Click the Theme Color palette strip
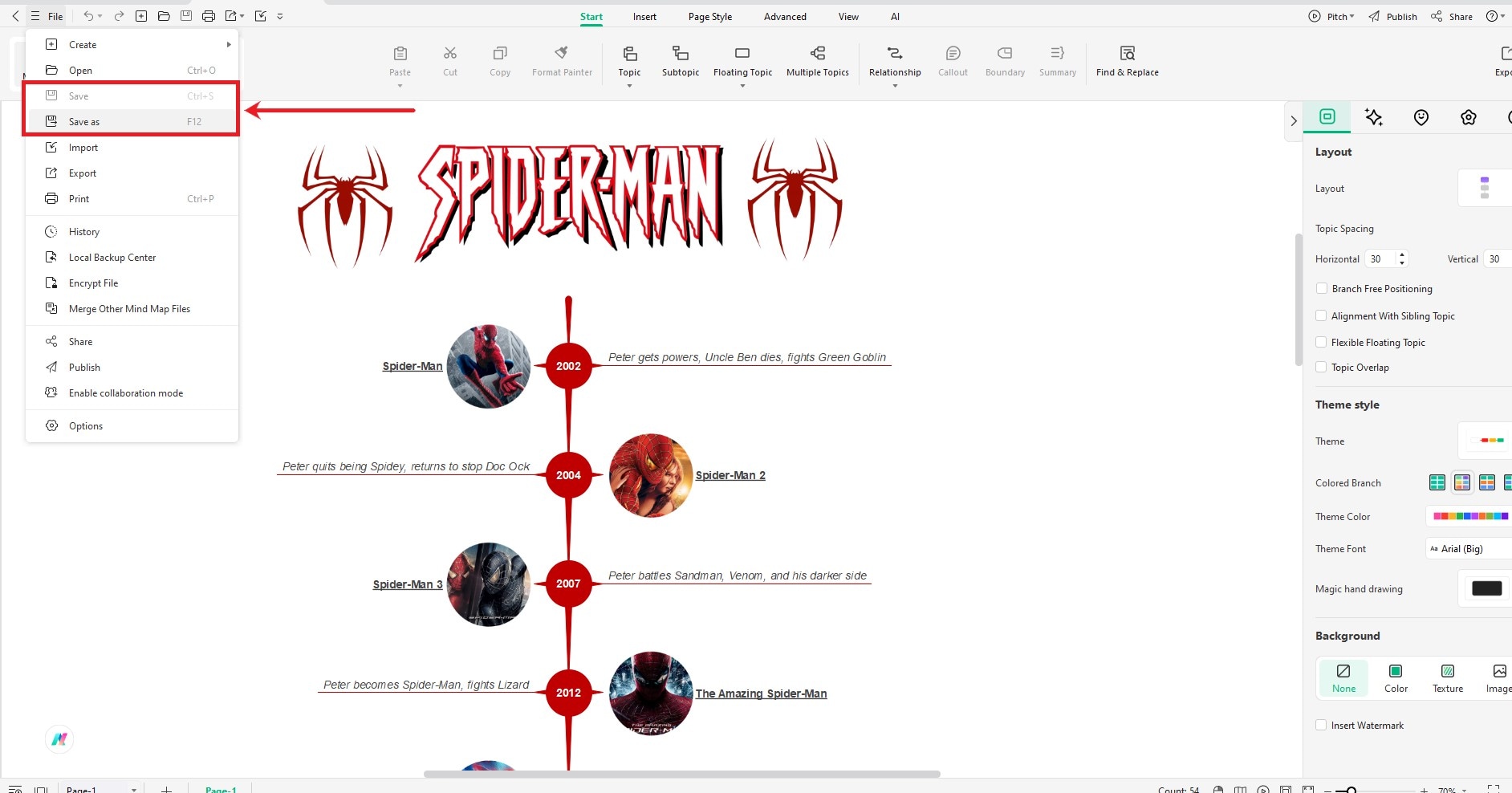Image resolution: width=1512 pixels, height=793 pixels. click(1470, 516)
